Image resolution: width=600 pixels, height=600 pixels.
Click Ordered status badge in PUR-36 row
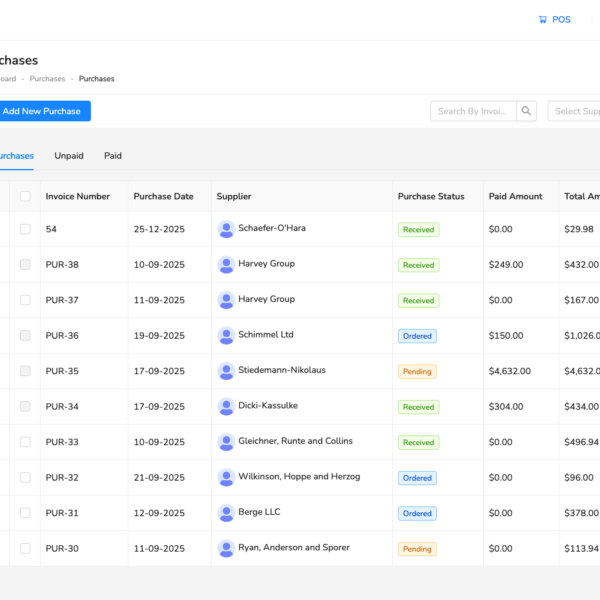pyautogui.click(x=417, y=336)
